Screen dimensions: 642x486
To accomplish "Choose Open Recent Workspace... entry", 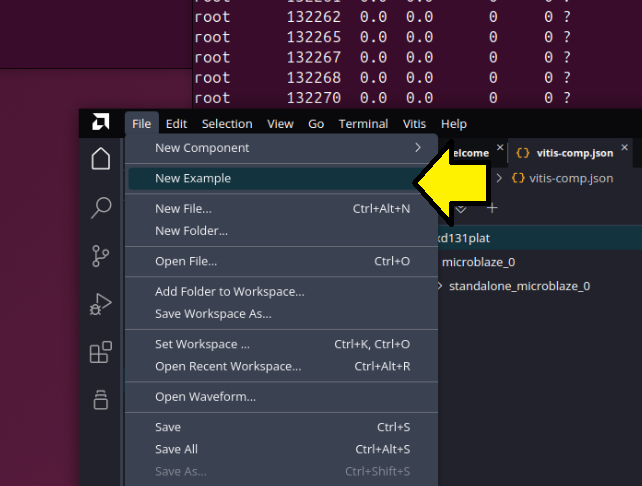I will click(228, 366).
